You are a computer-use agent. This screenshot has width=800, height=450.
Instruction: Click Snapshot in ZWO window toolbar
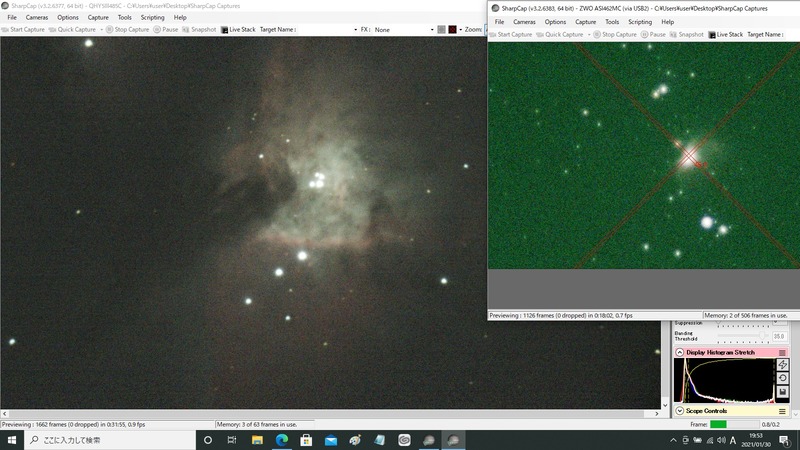687,35
